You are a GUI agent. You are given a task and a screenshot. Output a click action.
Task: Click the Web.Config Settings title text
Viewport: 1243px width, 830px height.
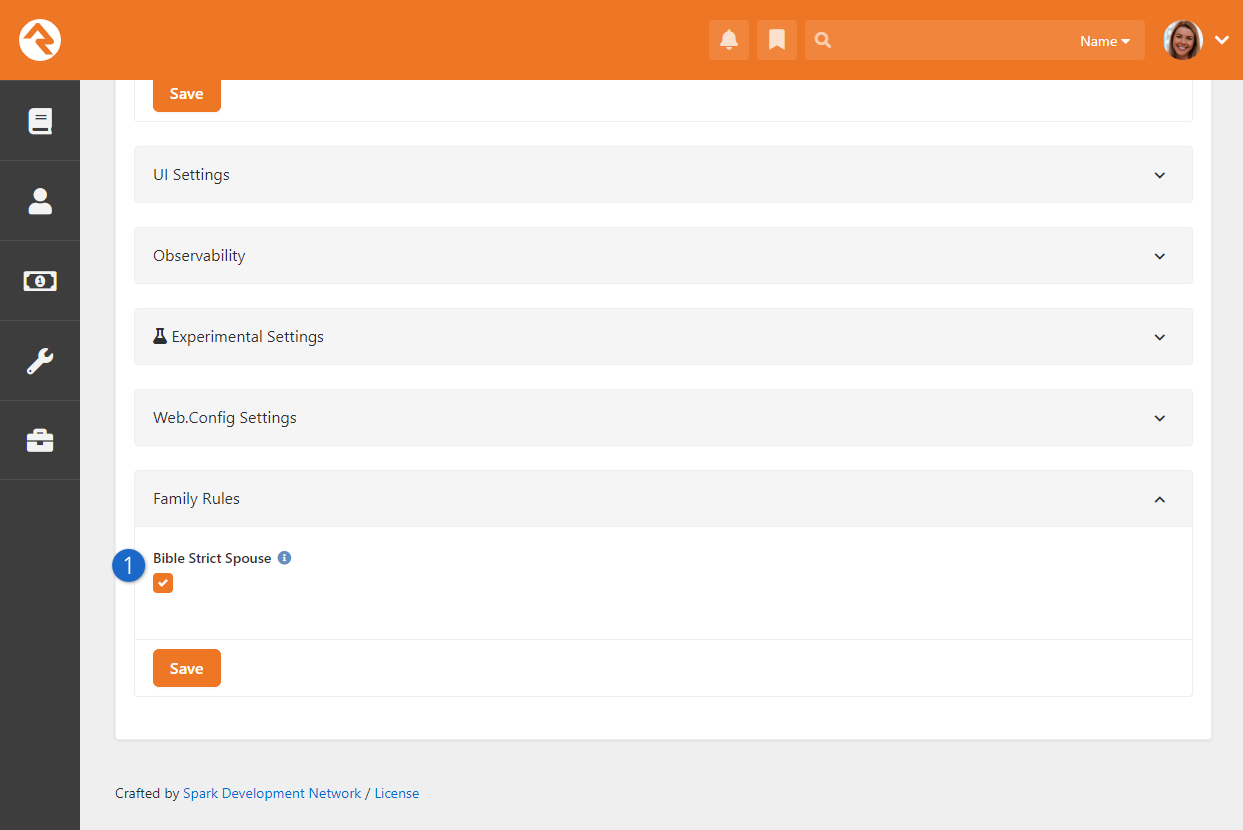(x=225, y=417)
